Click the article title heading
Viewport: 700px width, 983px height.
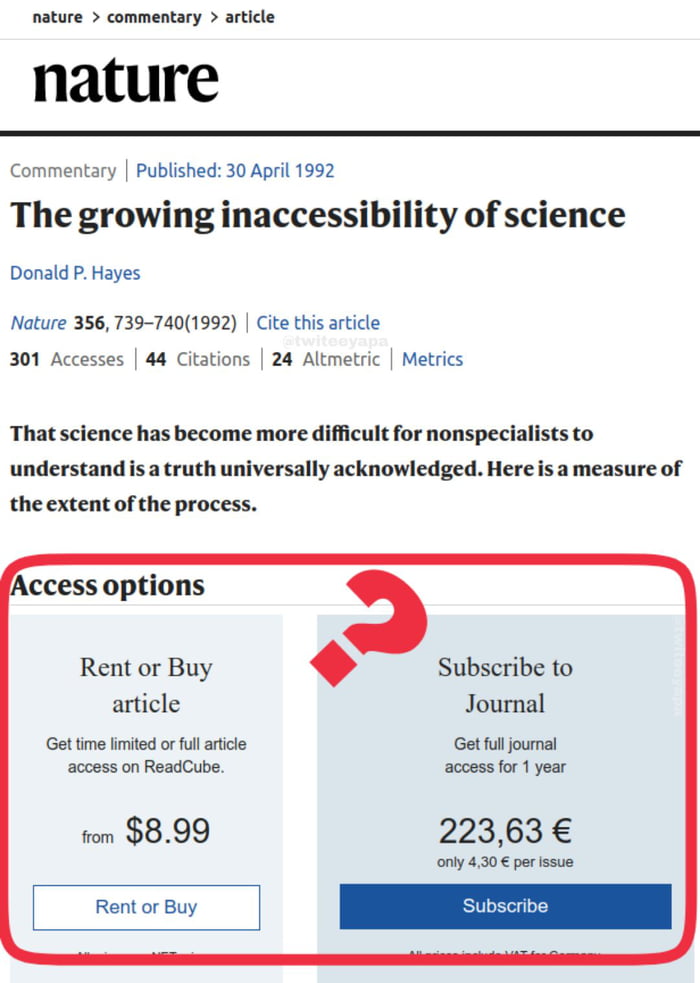tap(318, 216)
